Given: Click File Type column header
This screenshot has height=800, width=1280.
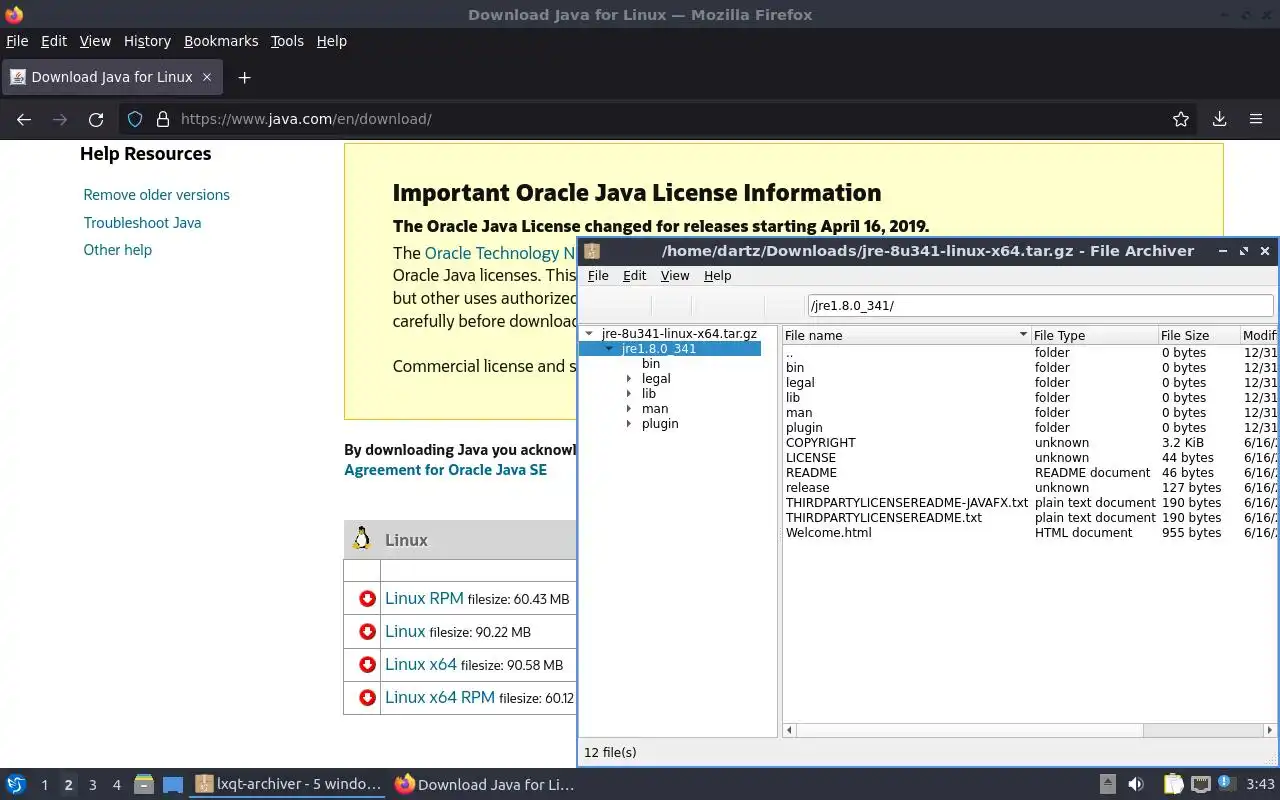Looking at the screenshot, I should click(x=1094, y=335).
